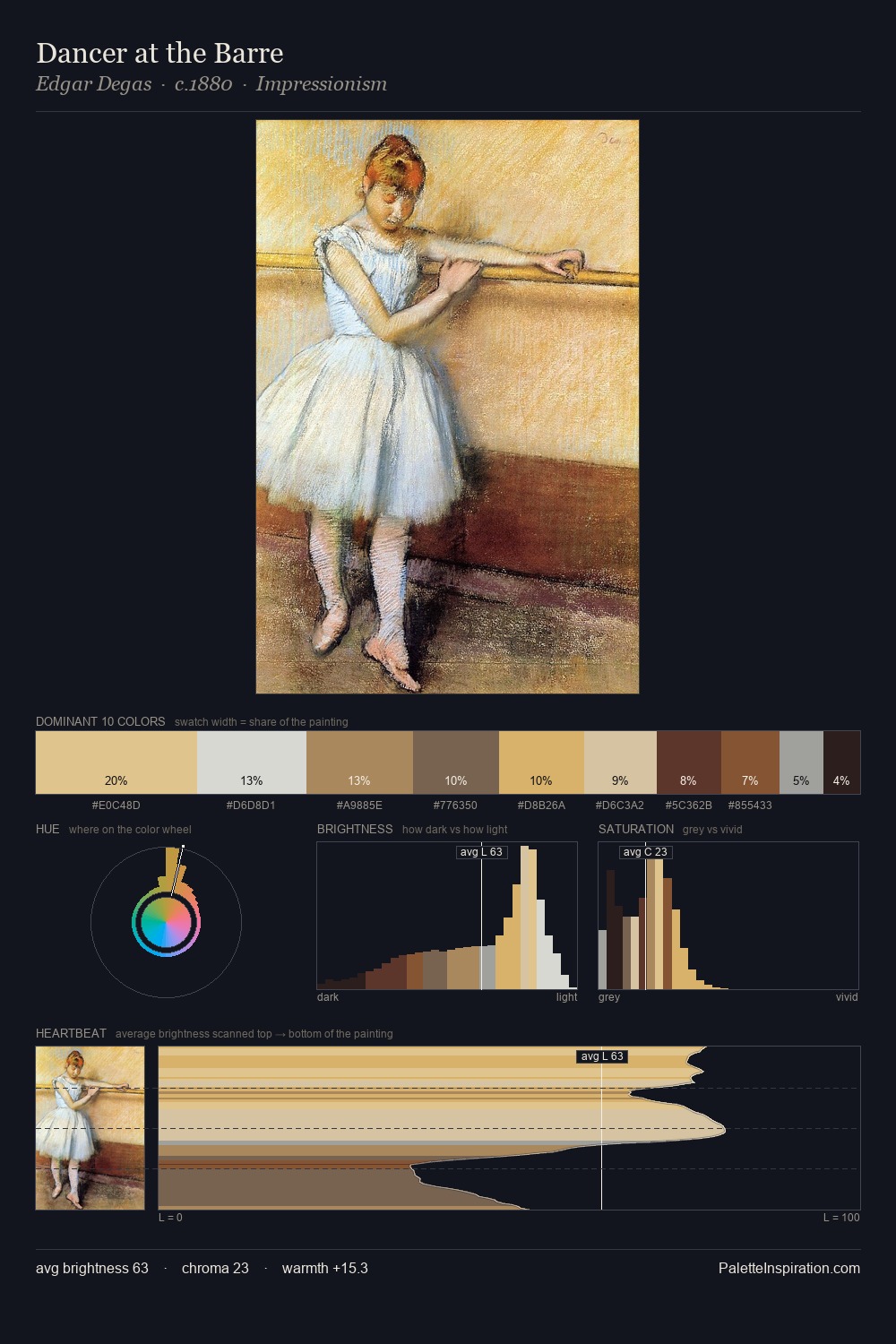Click the "warmth +15.3" footer stat
This screenshot has width=896, height=1344.
(x=325, y=1268)
